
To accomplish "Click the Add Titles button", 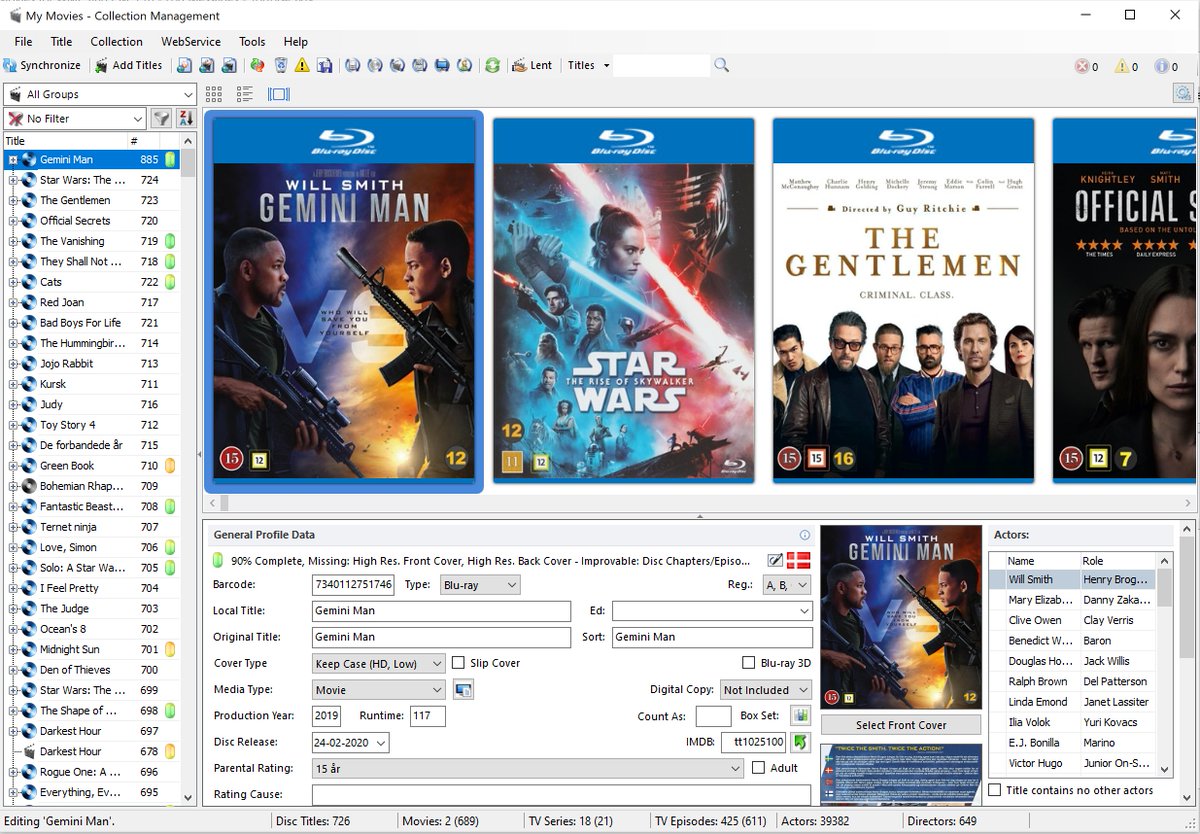I will click(x=129, y=65).
